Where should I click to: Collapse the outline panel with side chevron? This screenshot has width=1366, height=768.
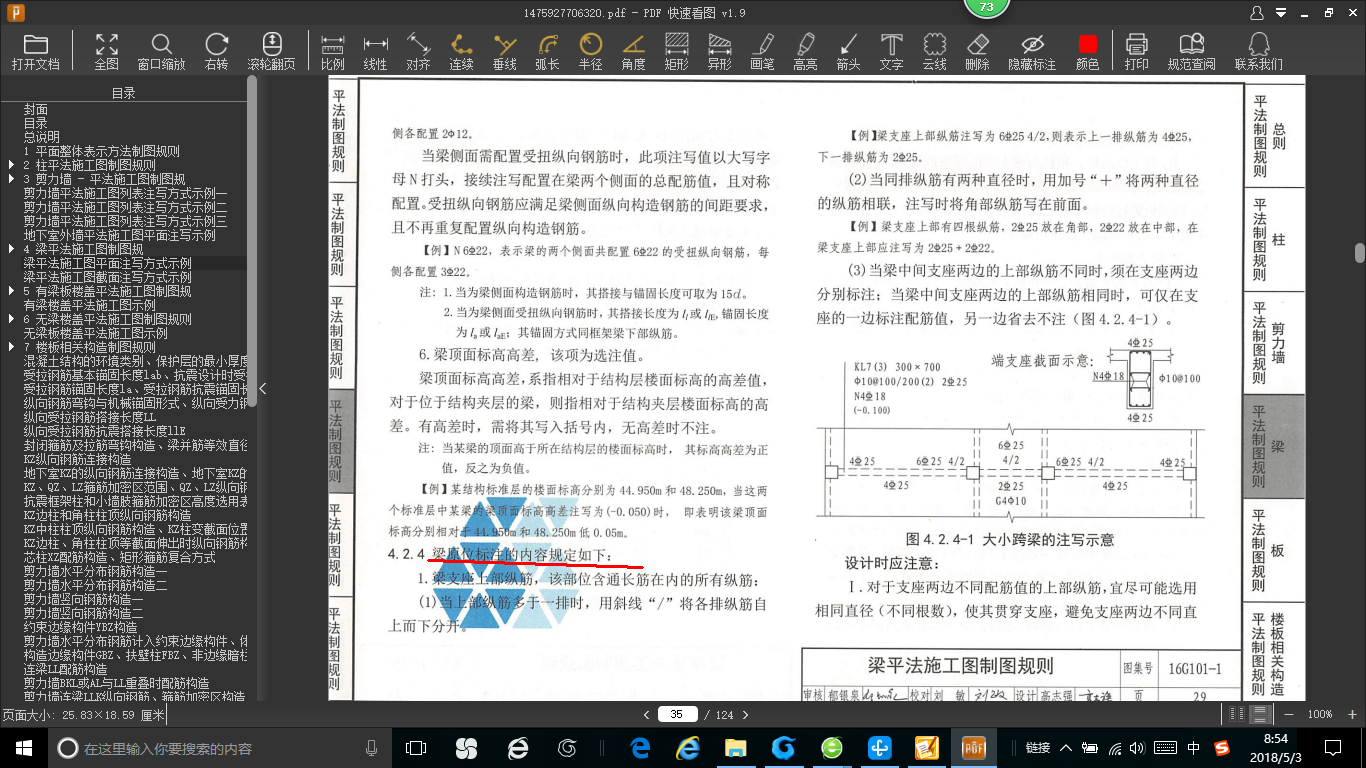tap(262, 389)
